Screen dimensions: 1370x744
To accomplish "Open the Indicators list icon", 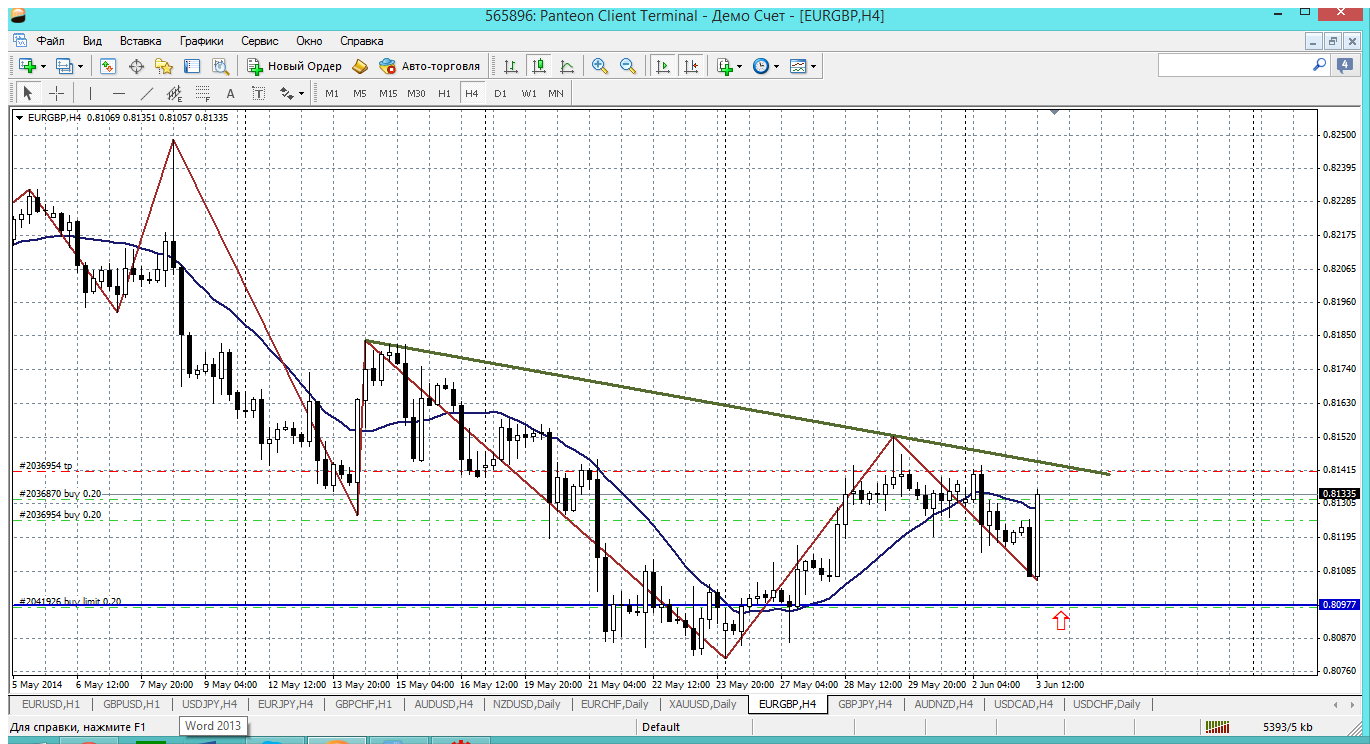I will 725,66.
